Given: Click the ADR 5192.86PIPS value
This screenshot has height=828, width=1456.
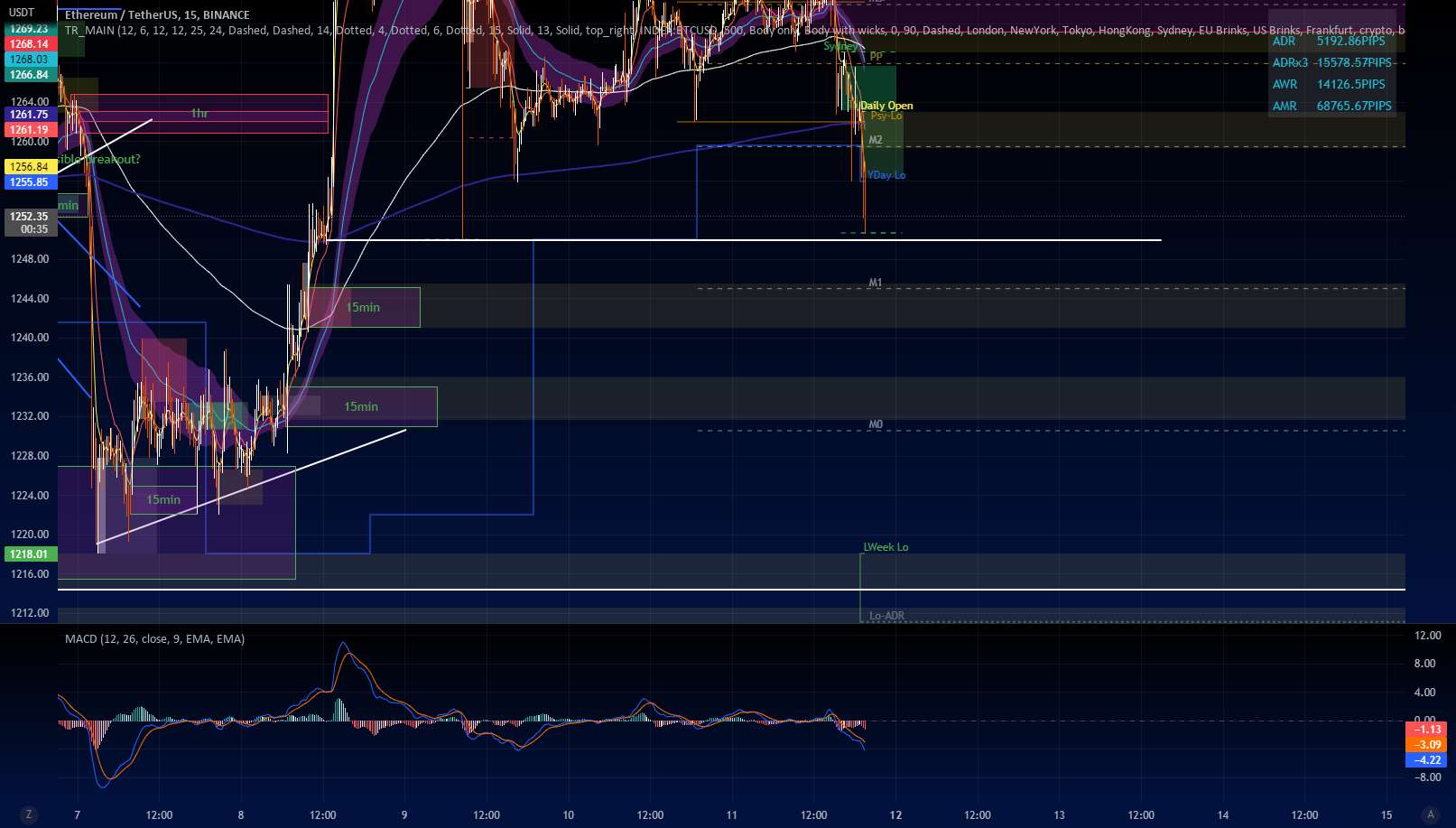Looking at the screenshot, I should click(x=1350, y=42).
